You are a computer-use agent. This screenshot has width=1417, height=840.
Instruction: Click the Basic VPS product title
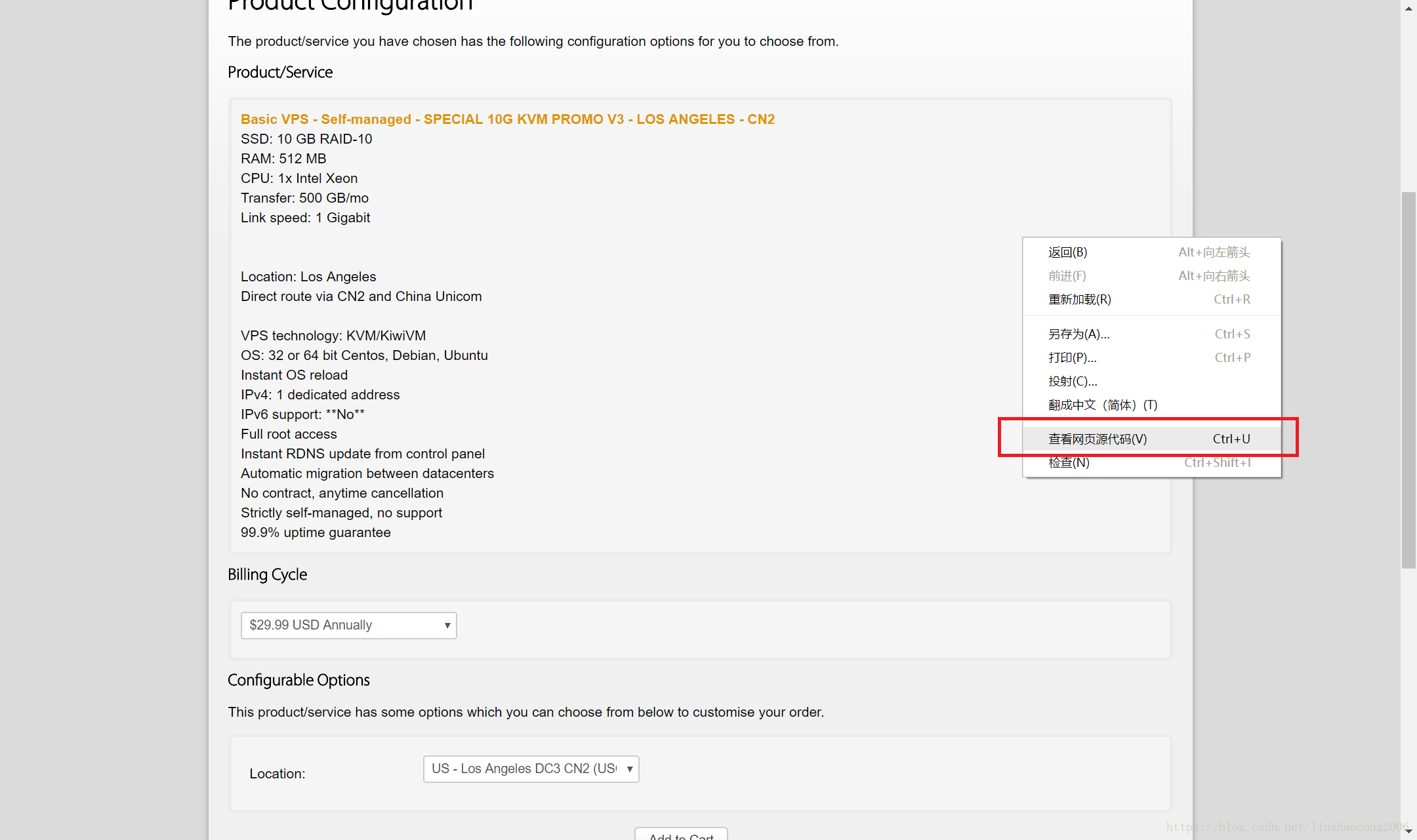pyautogui.click(x=507, y=119)
